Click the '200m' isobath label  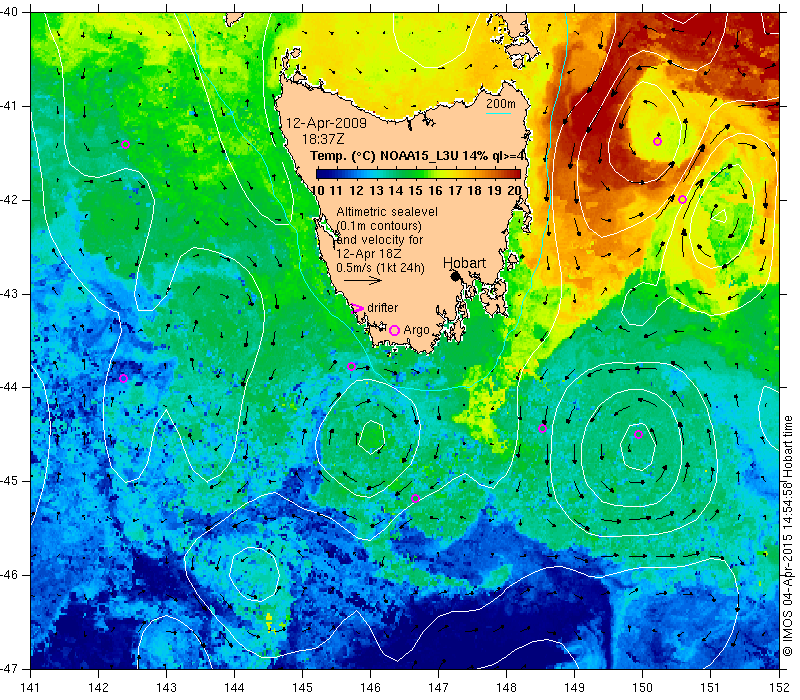(x=501, y=104)
